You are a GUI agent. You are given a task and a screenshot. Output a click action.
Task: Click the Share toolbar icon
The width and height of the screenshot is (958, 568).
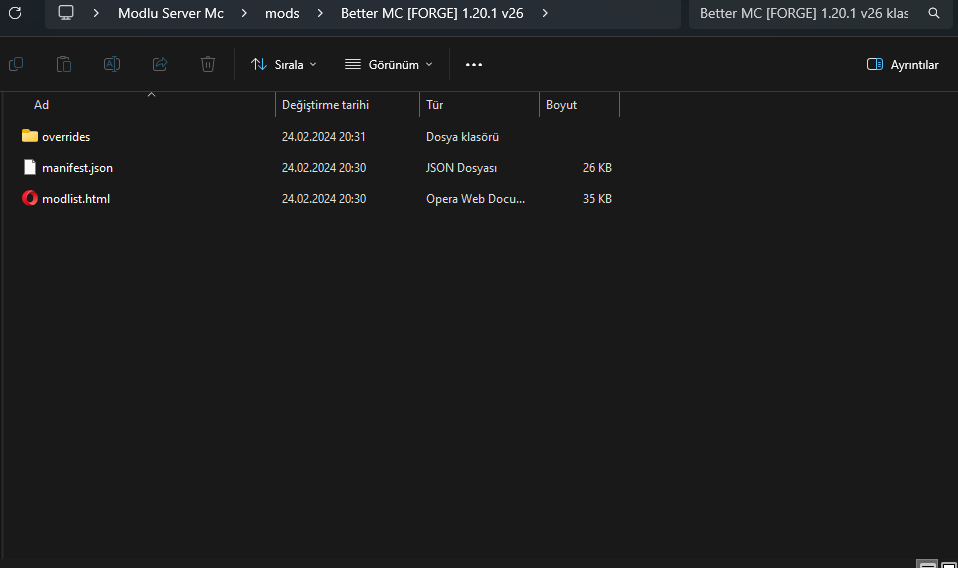(160, 64)
